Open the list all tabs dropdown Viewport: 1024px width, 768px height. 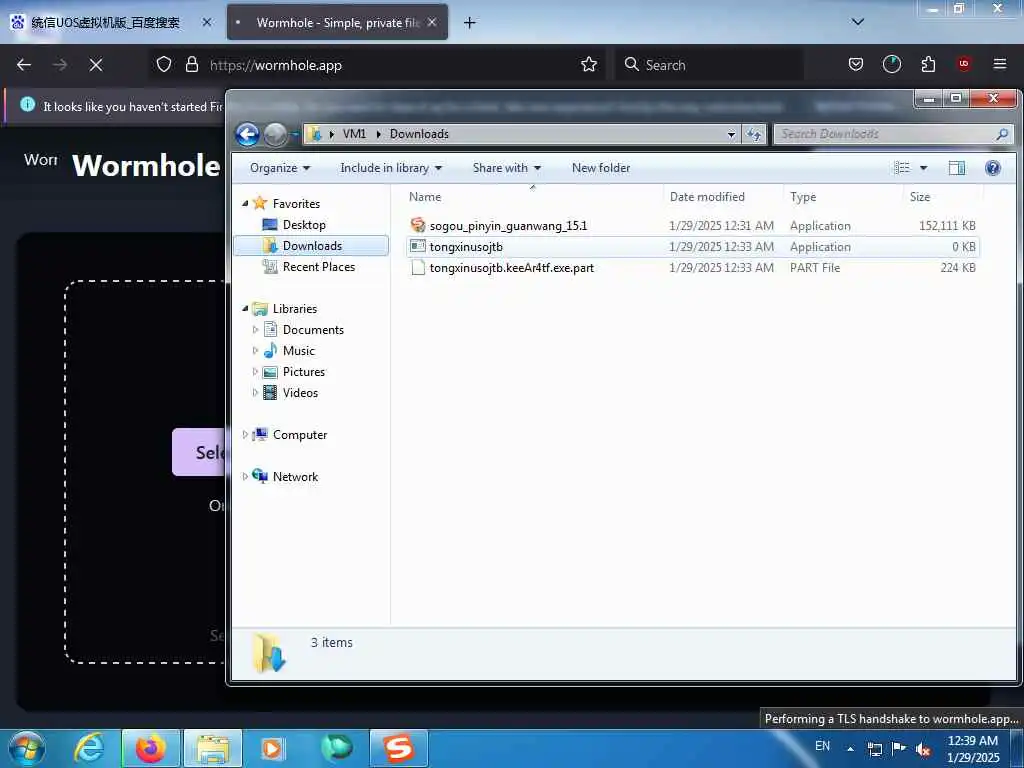858,22
